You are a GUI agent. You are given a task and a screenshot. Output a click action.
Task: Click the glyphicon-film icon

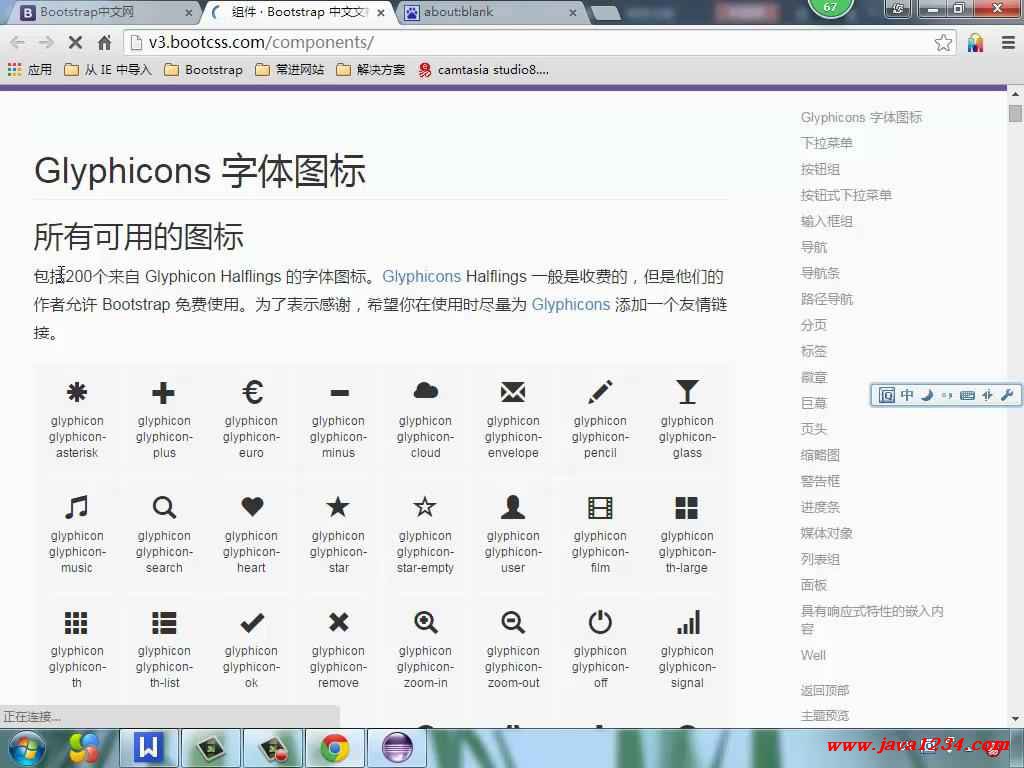(x=600, y=507)
